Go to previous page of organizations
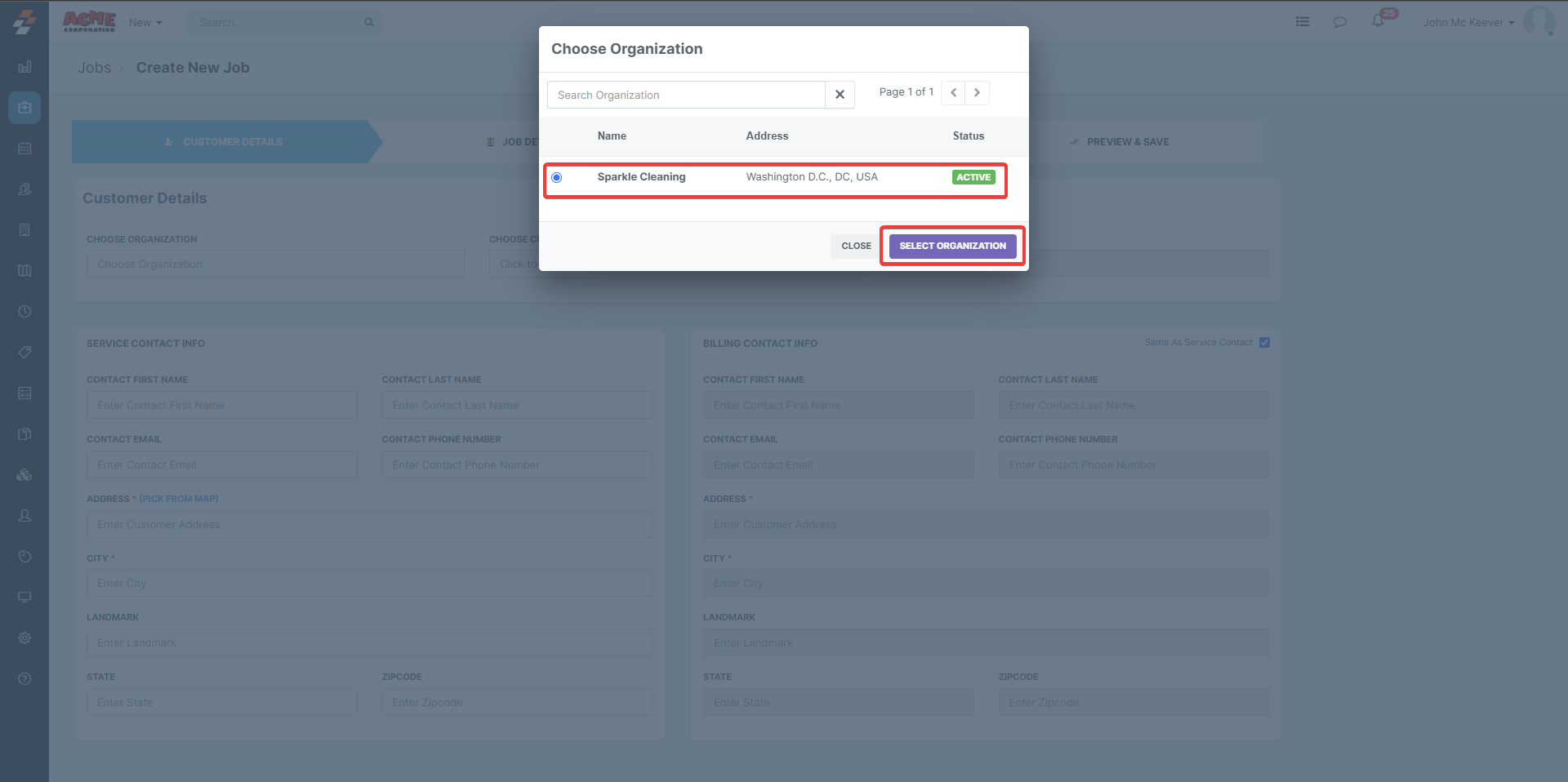 click(953, 93)
